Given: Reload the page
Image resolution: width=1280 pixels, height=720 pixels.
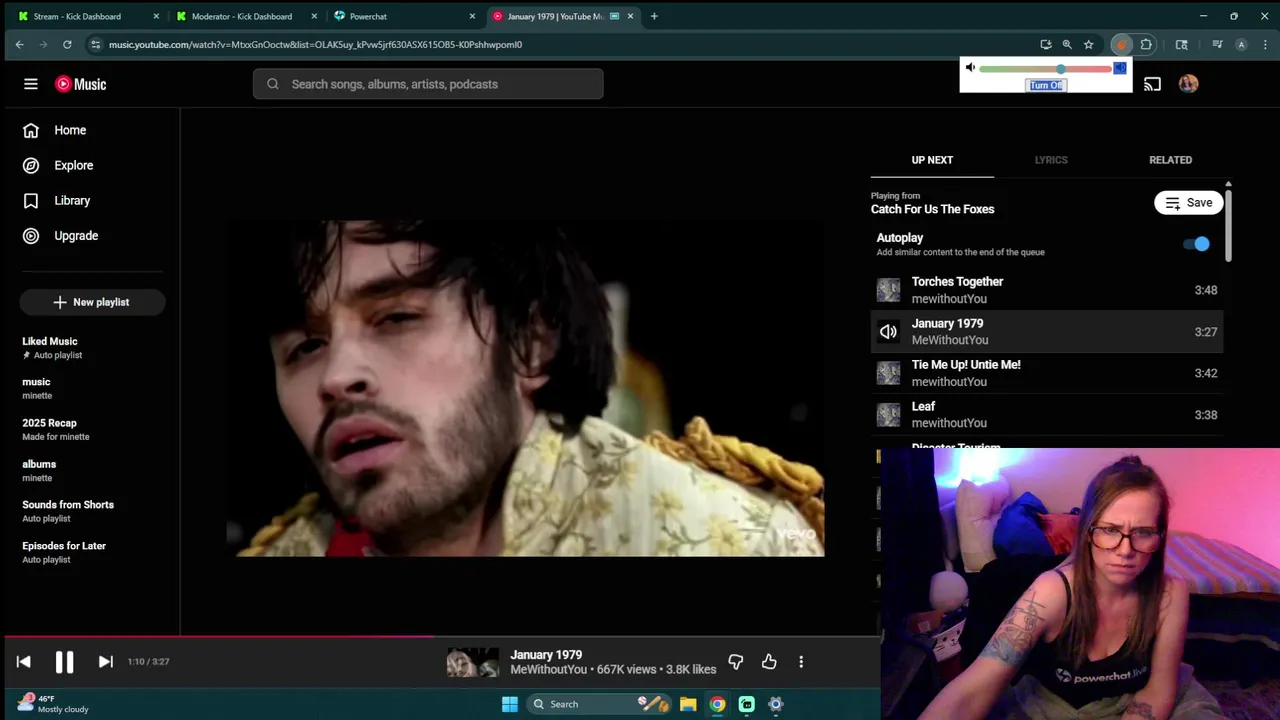Looking at the screenshot, I should [67, 44].
